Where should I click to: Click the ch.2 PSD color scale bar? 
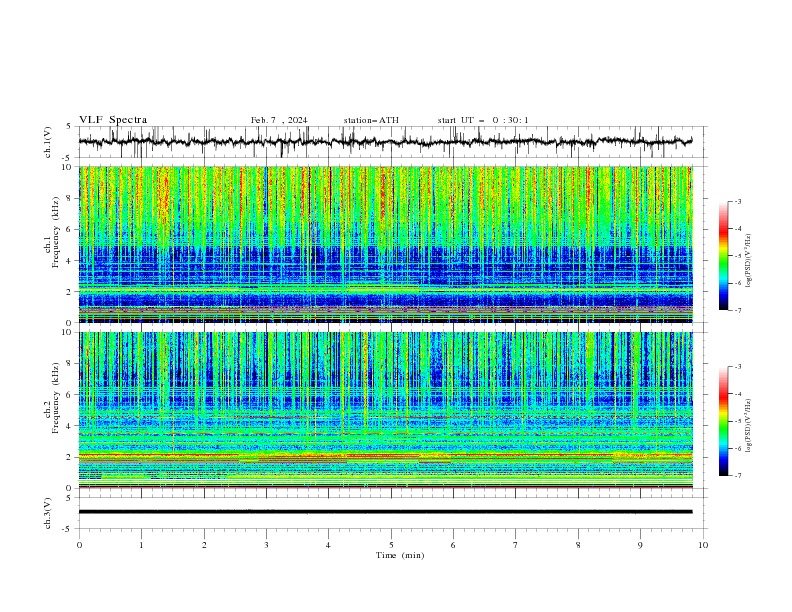click(723, 421)
